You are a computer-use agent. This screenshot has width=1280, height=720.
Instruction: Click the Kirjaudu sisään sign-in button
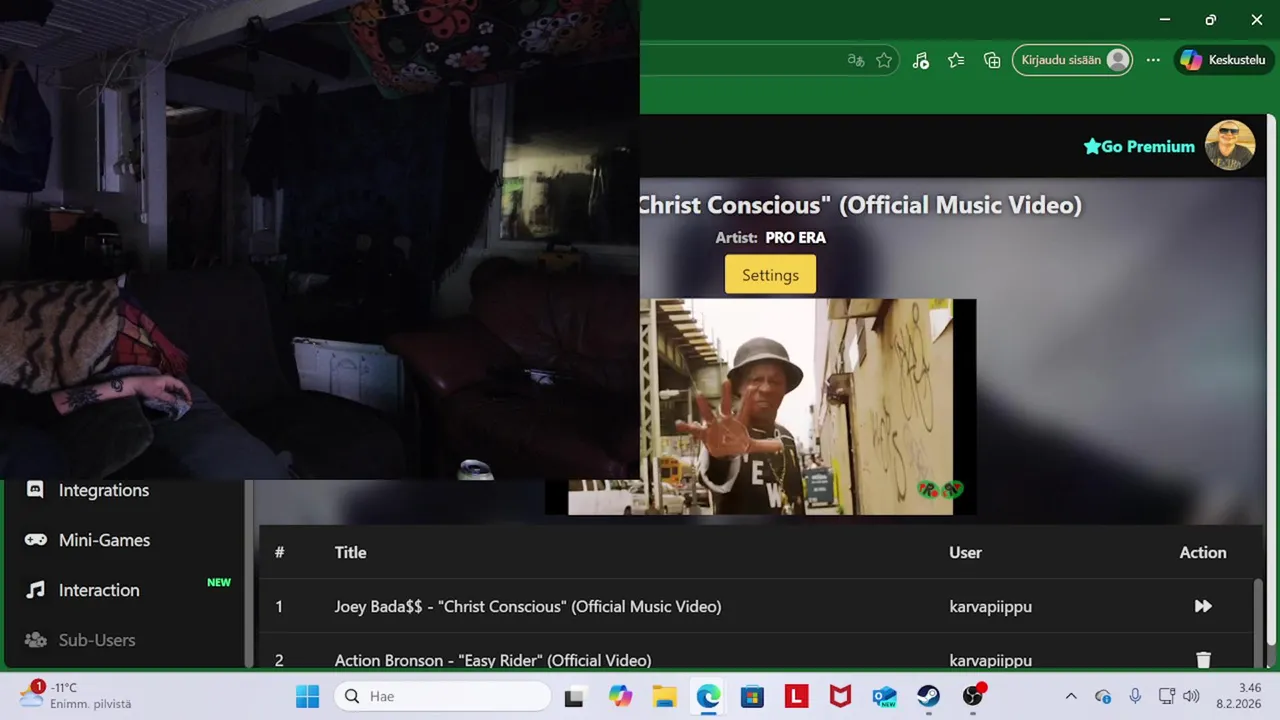(1072, 60)
